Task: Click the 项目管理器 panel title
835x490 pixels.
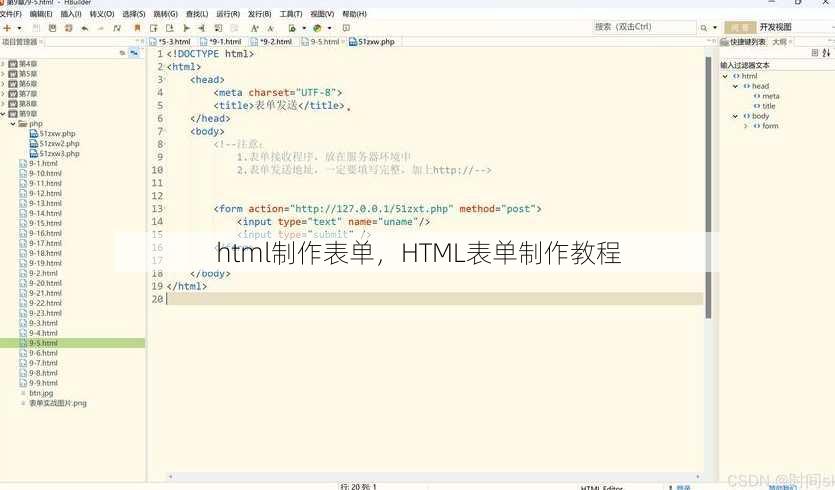Action: click(x=20, y=42)
